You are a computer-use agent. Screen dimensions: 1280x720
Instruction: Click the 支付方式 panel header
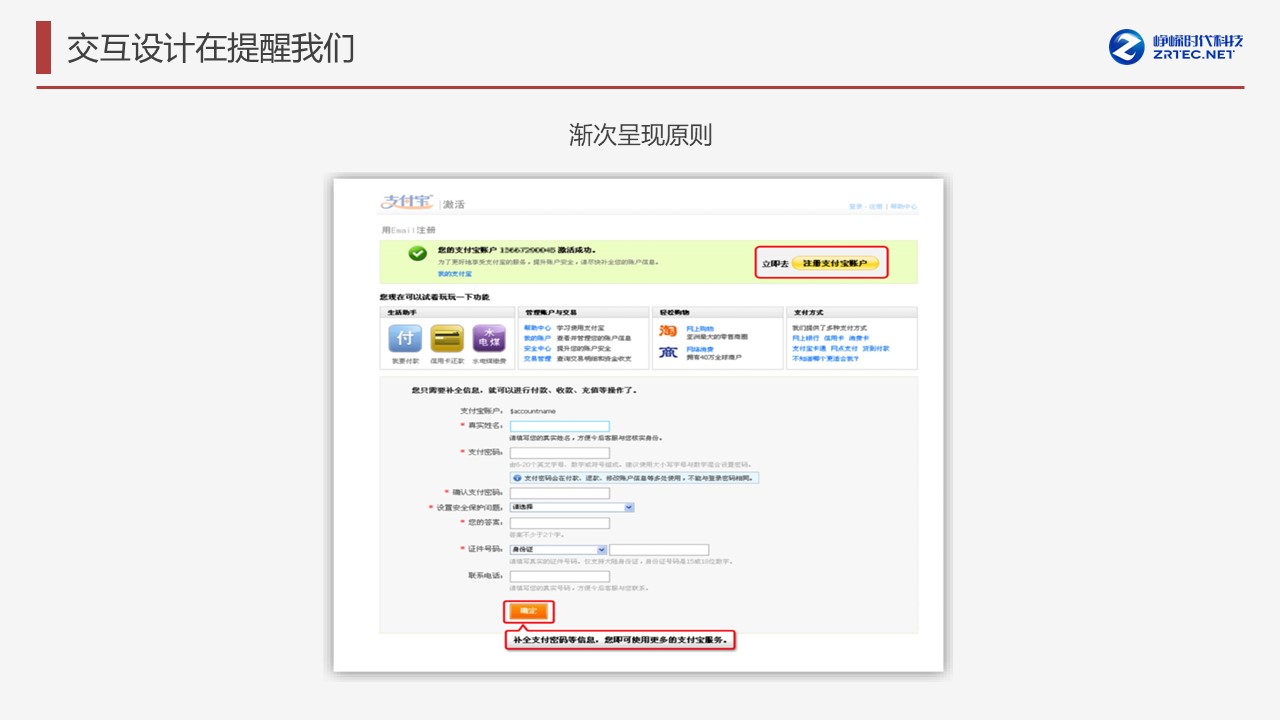pos(852,313)
